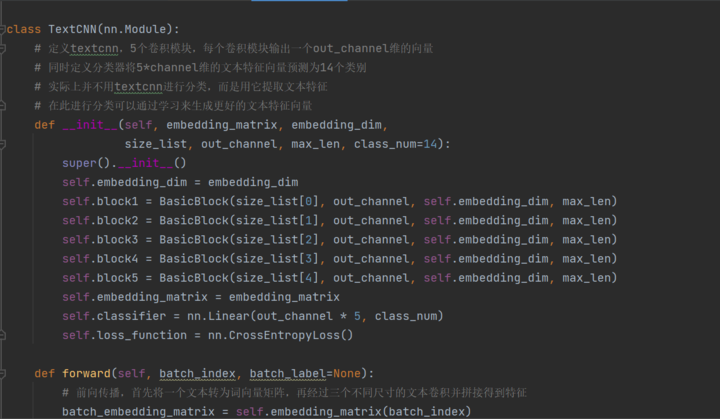720x419 pixels.
Task: Click super() call in __init__ body
Action: point(86,163)
